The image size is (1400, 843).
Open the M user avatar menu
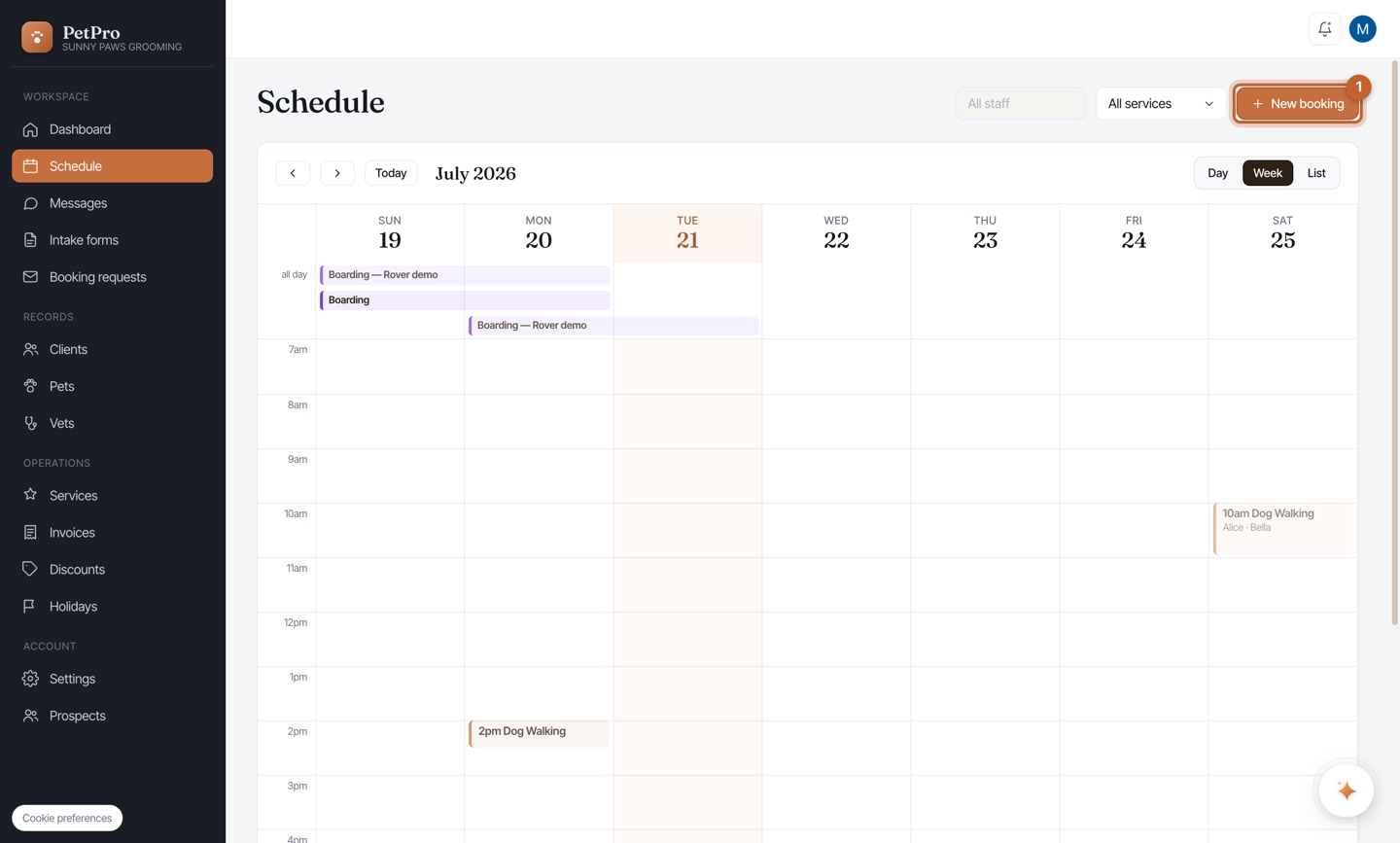point(1362,29)
